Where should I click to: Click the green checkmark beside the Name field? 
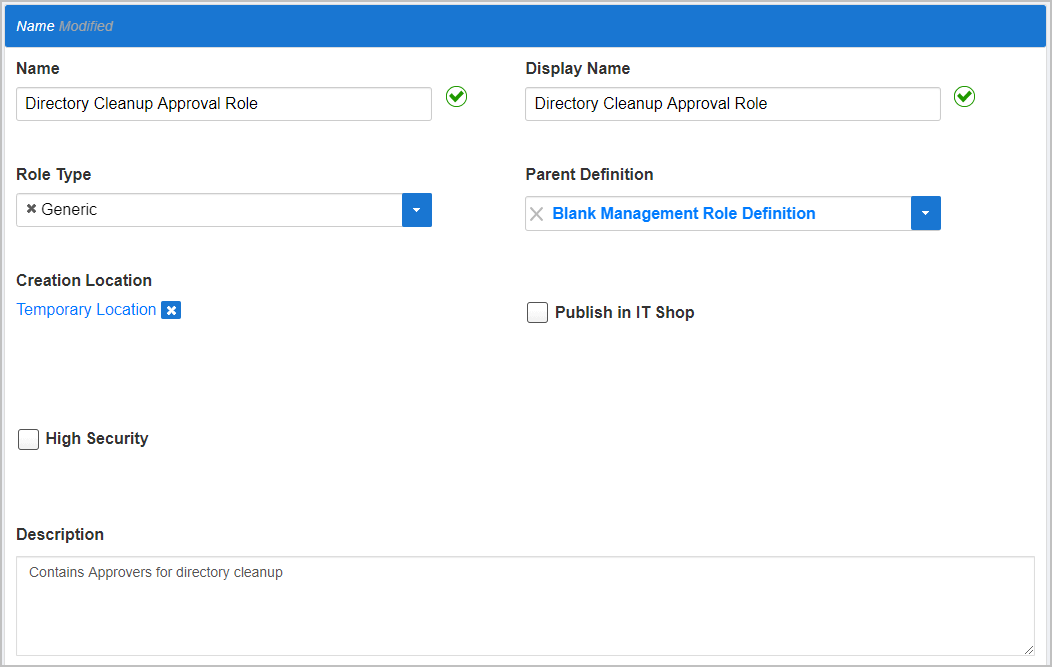[456, 97]
